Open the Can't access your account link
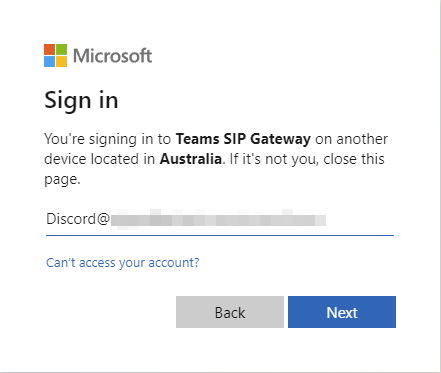 click(123, 263)
